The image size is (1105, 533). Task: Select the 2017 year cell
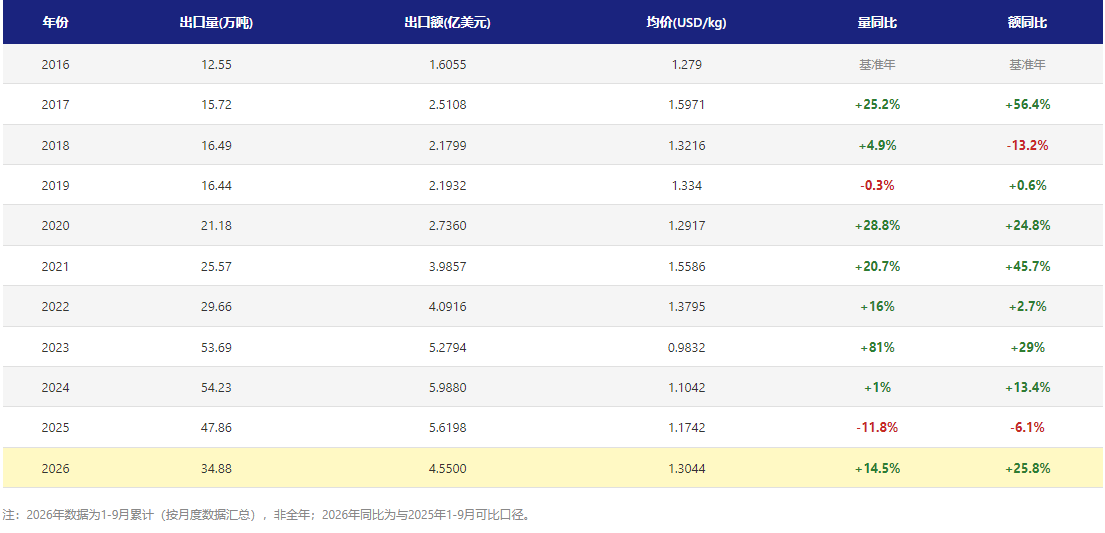[56, 104]
